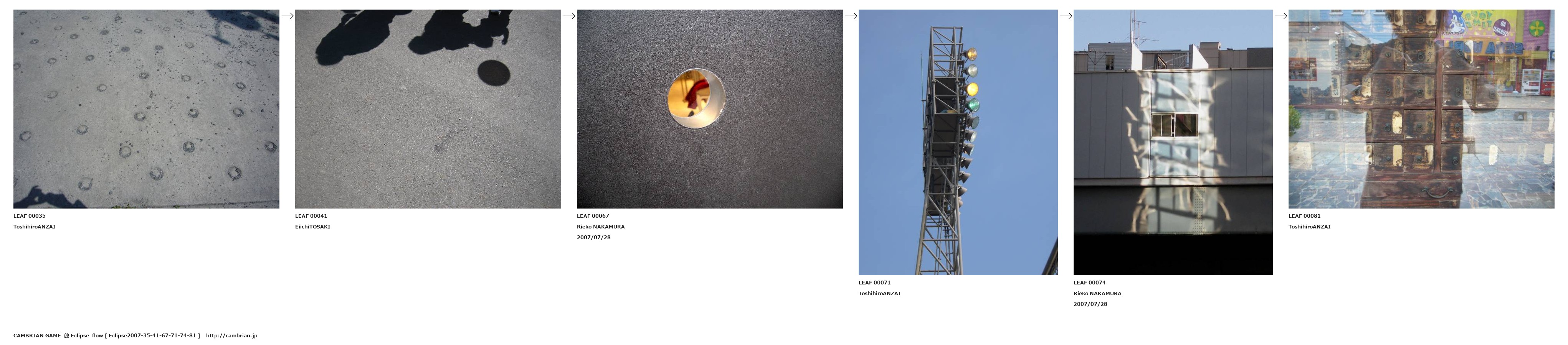The width and height of the screenshot is (1568, 345).
Task: Click Rieko NAKAMURA under LEAF 00074
Action: coord(1097,293)
